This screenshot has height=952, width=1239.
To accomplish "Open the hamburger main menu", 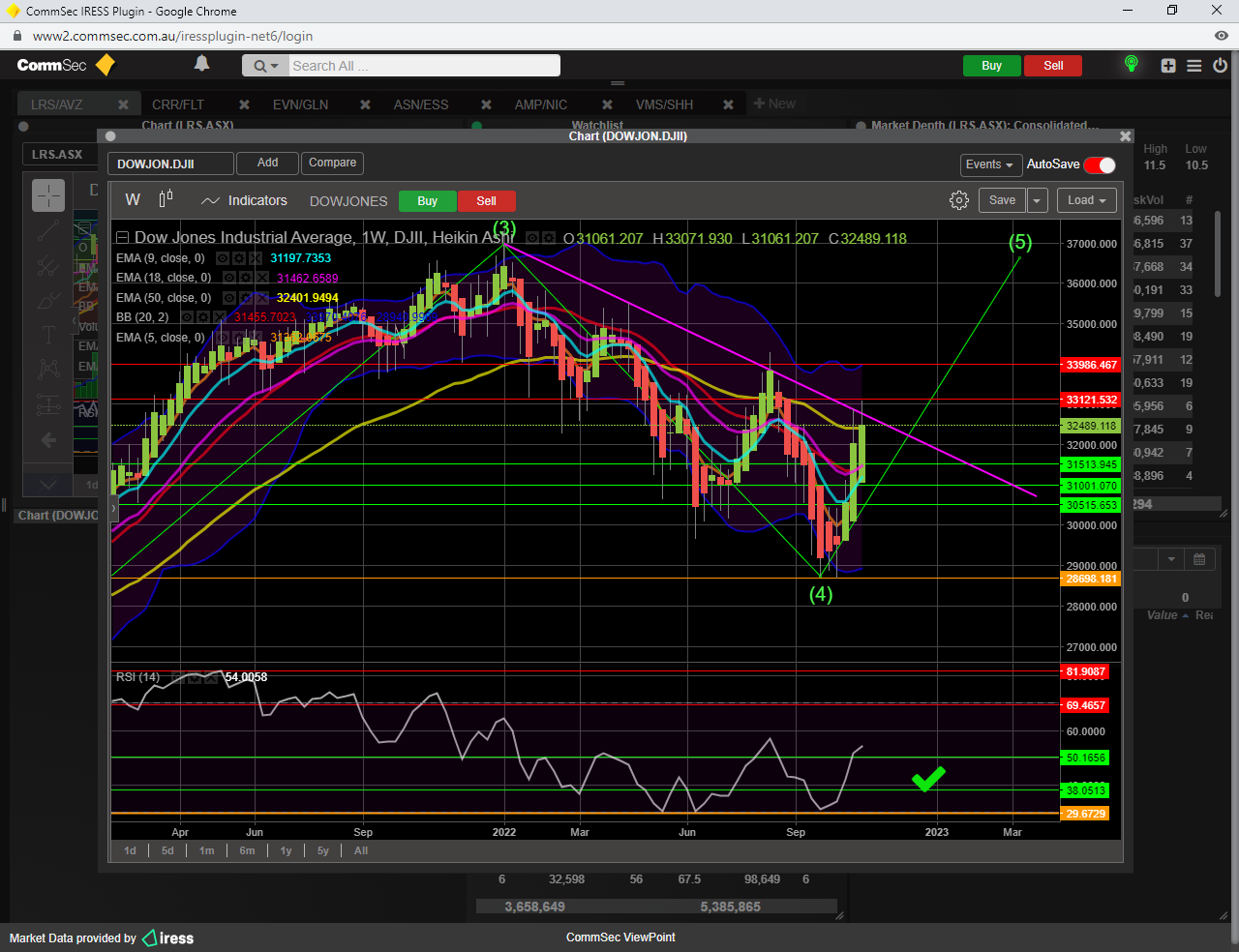I will pyautogui.click(x=1194, y=66).
